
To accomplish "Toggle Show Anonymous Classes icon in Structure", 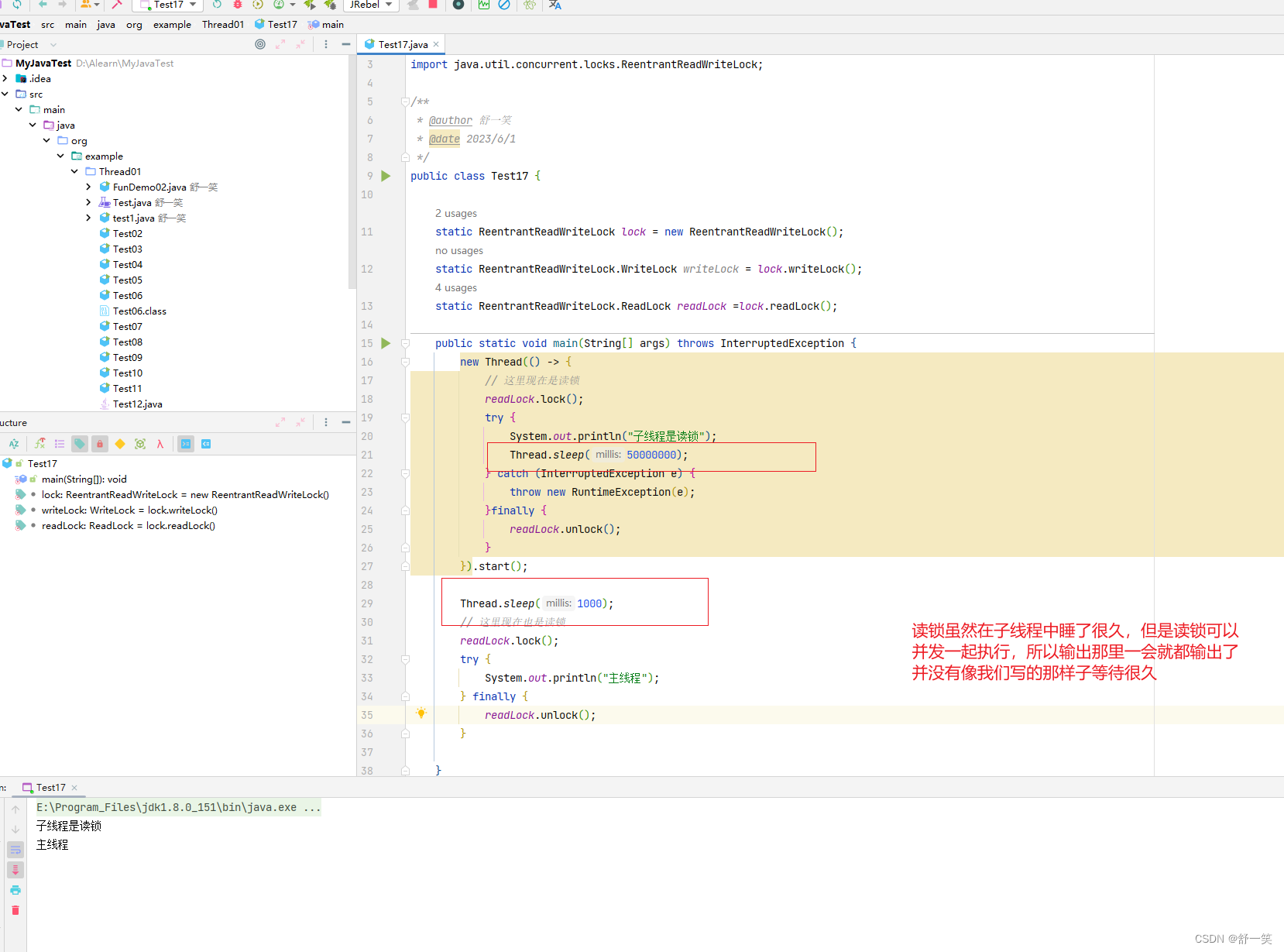I will click(x=140, y=444).
